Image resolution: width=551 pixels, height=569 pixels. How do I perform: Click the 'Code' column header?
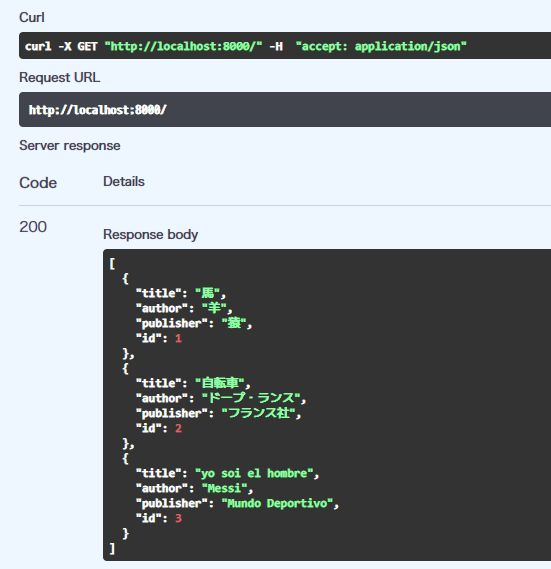click(38, 183)
